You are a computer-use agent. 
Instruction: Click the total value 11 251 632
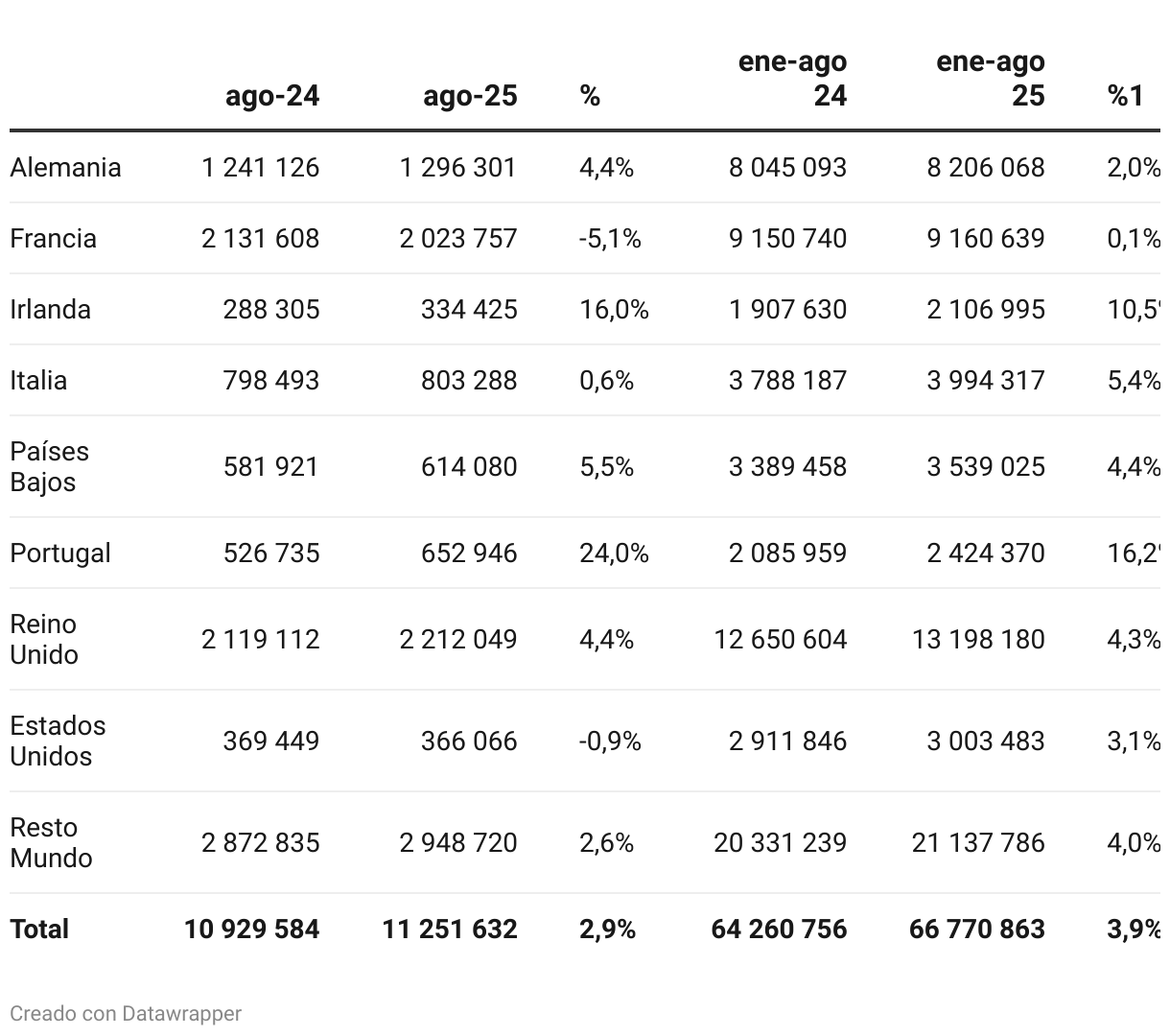click(450, 930)
